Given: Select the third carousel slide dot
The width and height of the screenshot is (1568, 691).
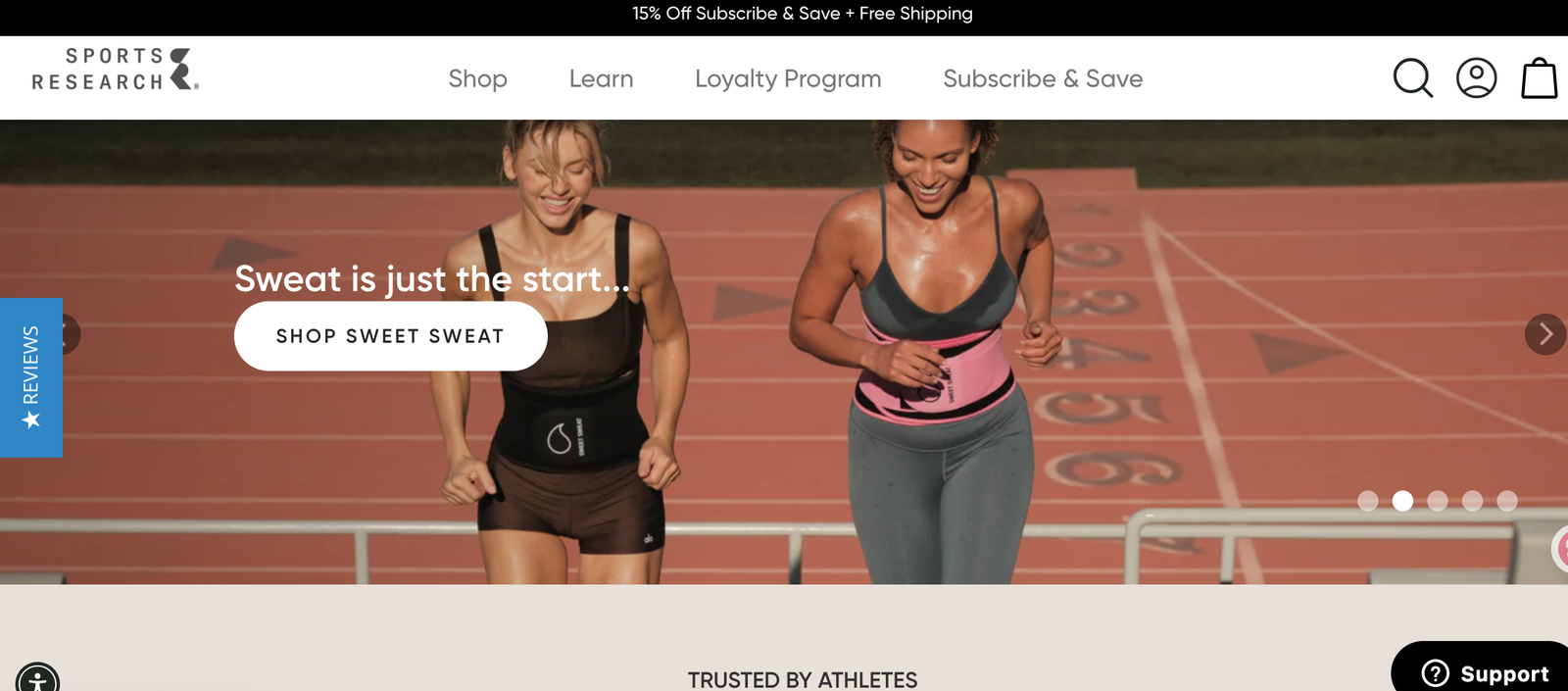Looking at the screenshot, I should [x=1438, y=501].
